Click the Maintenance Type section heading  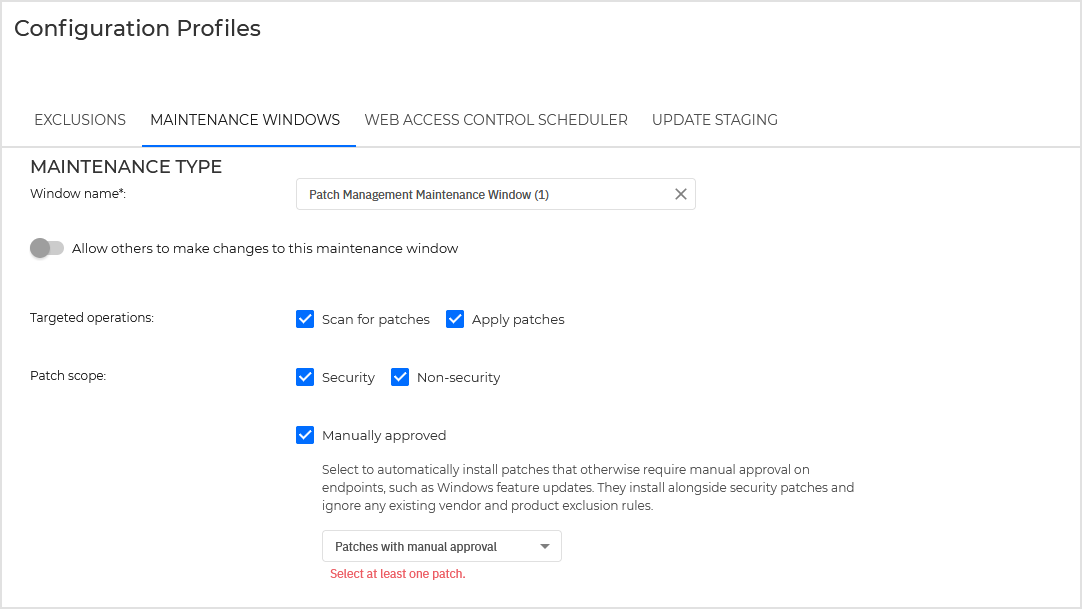[x=125, y=166]
